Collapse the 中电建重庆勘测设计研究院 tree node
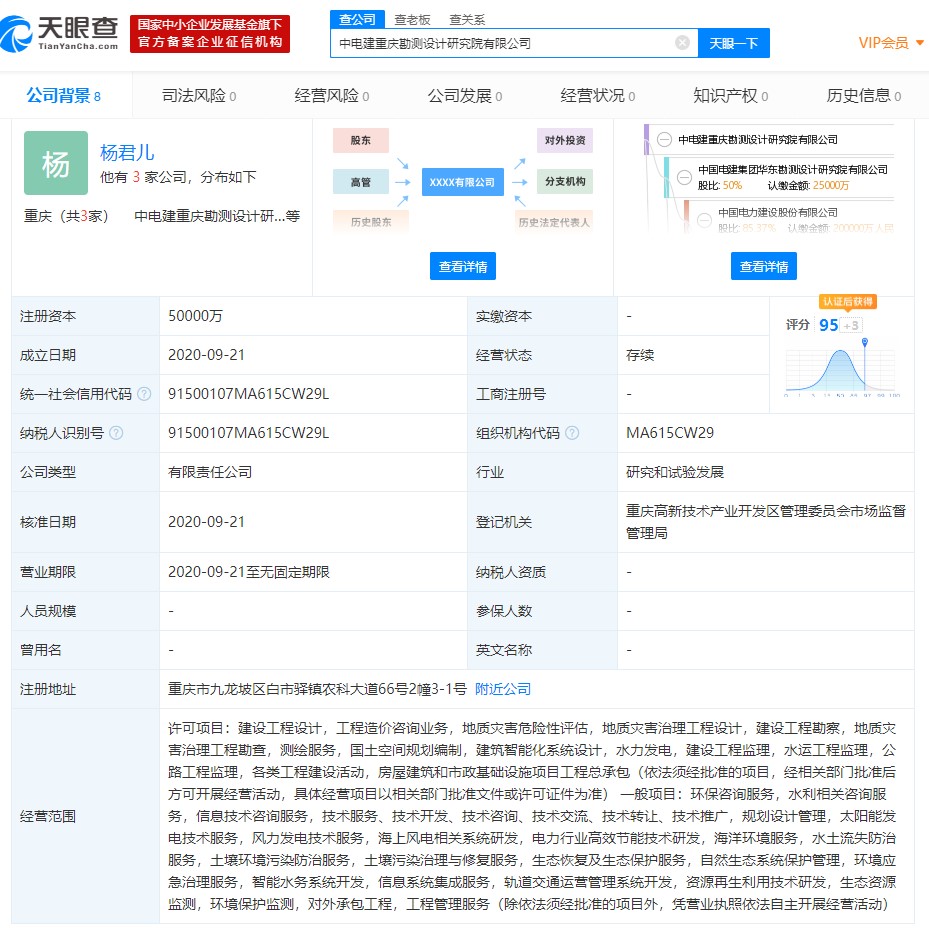Viewport: 929px width, 945px height. coord(664,140)
